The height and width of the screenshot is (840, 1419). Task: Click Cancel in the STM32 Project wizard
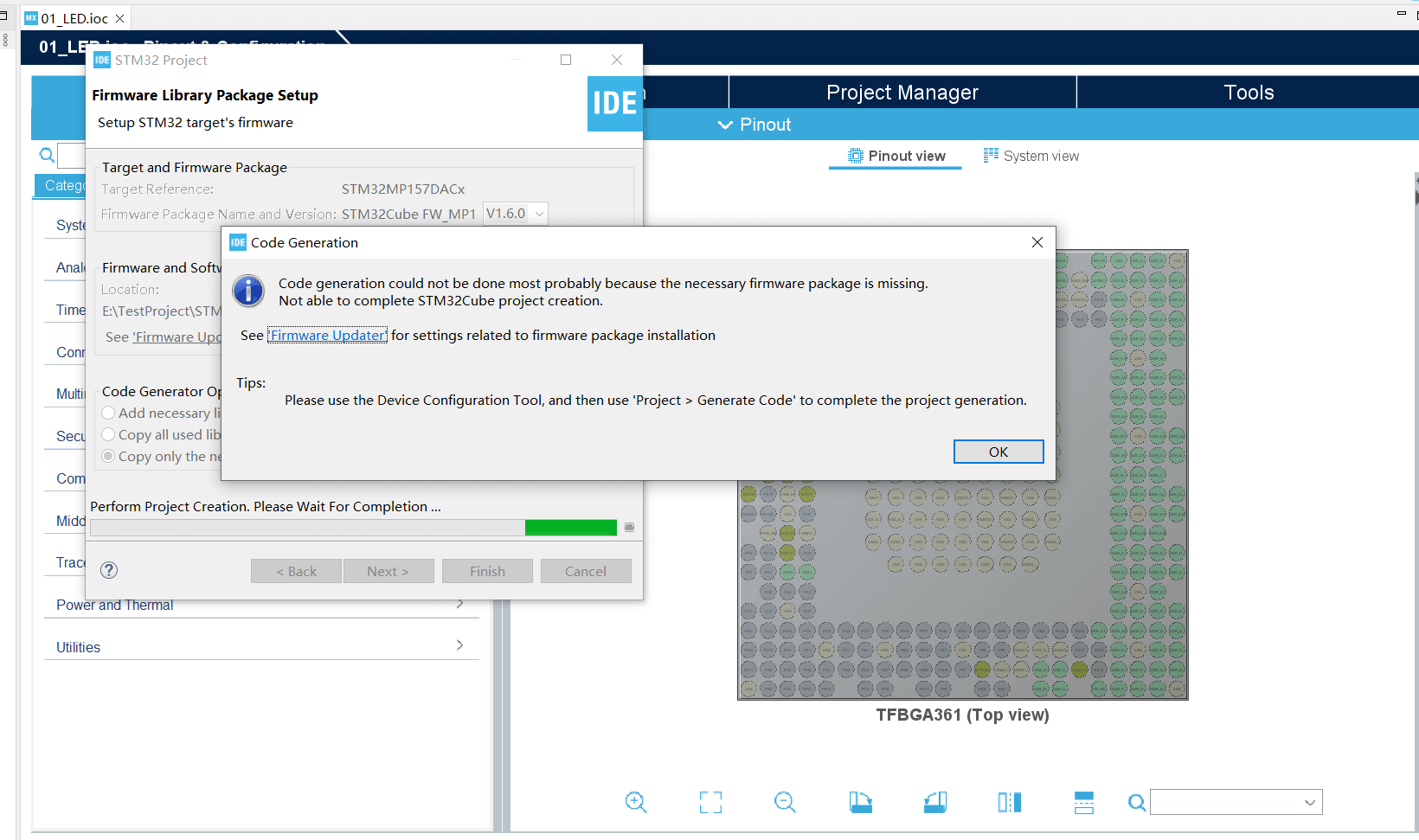coord(586,571)
